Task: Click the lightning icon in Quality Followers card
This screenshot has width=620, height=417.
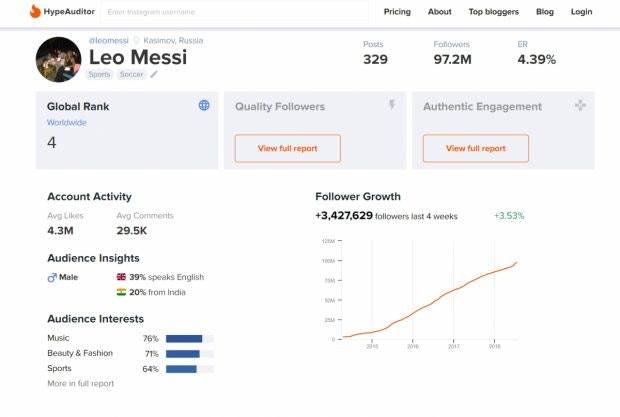Action: coord(392,105)
